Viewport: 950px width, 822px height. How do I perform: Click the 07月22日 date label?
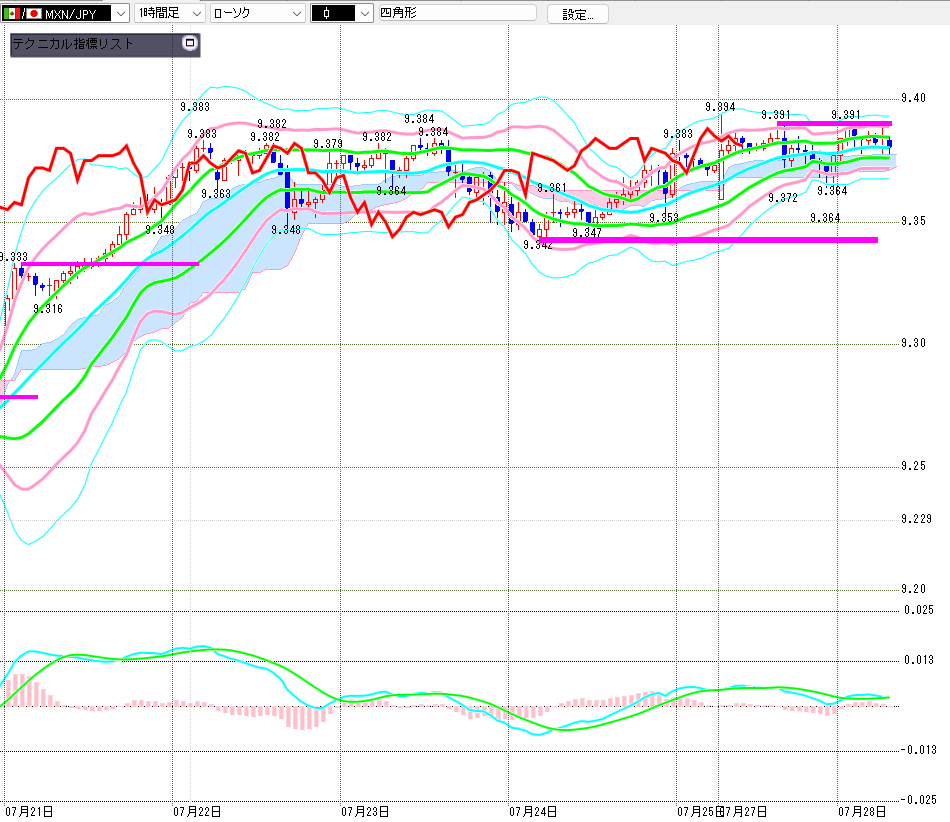[197, 812]
